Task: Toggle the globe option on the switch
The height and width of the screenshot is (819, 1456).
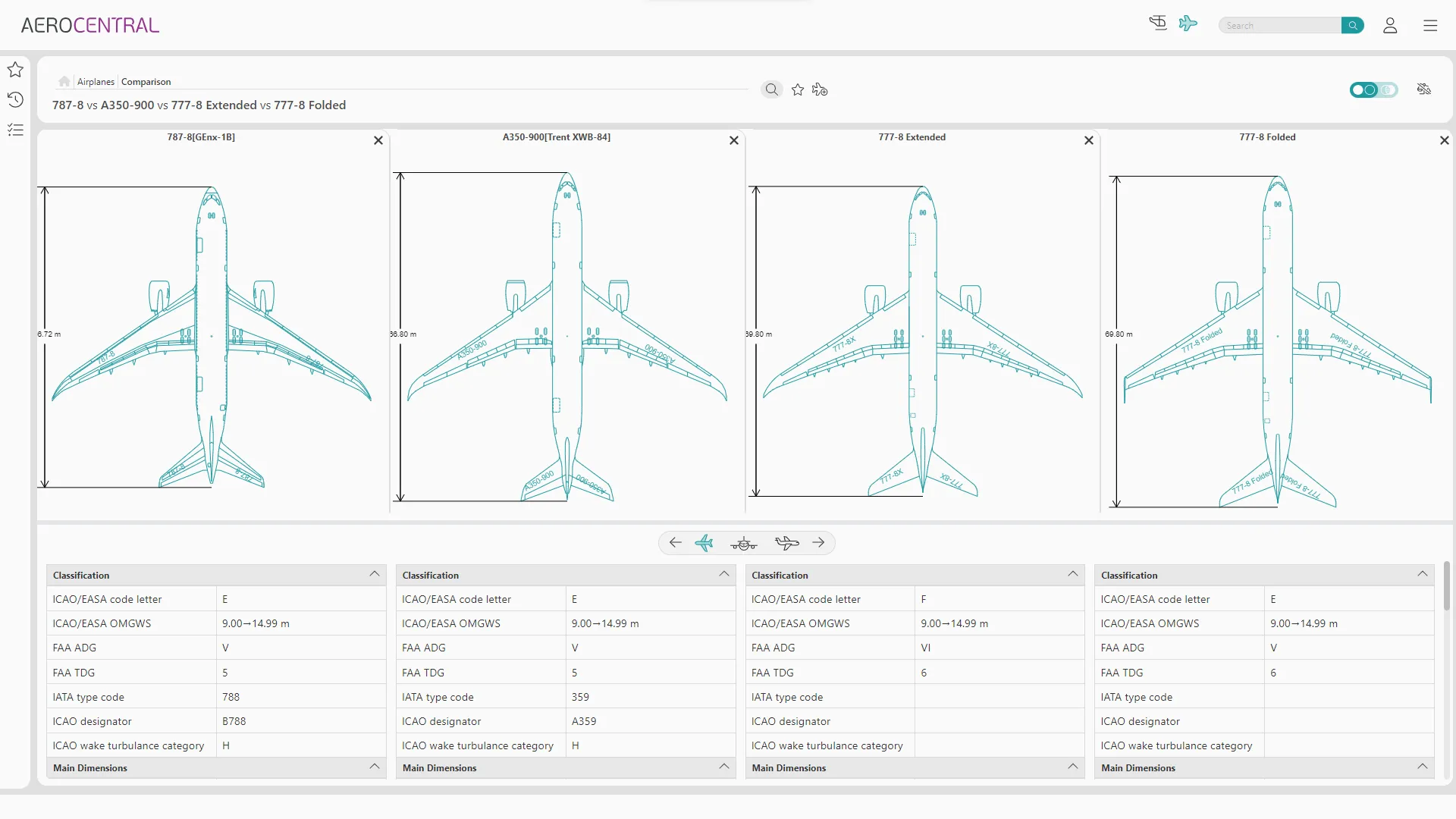Action: click(x=1389, y=89)
